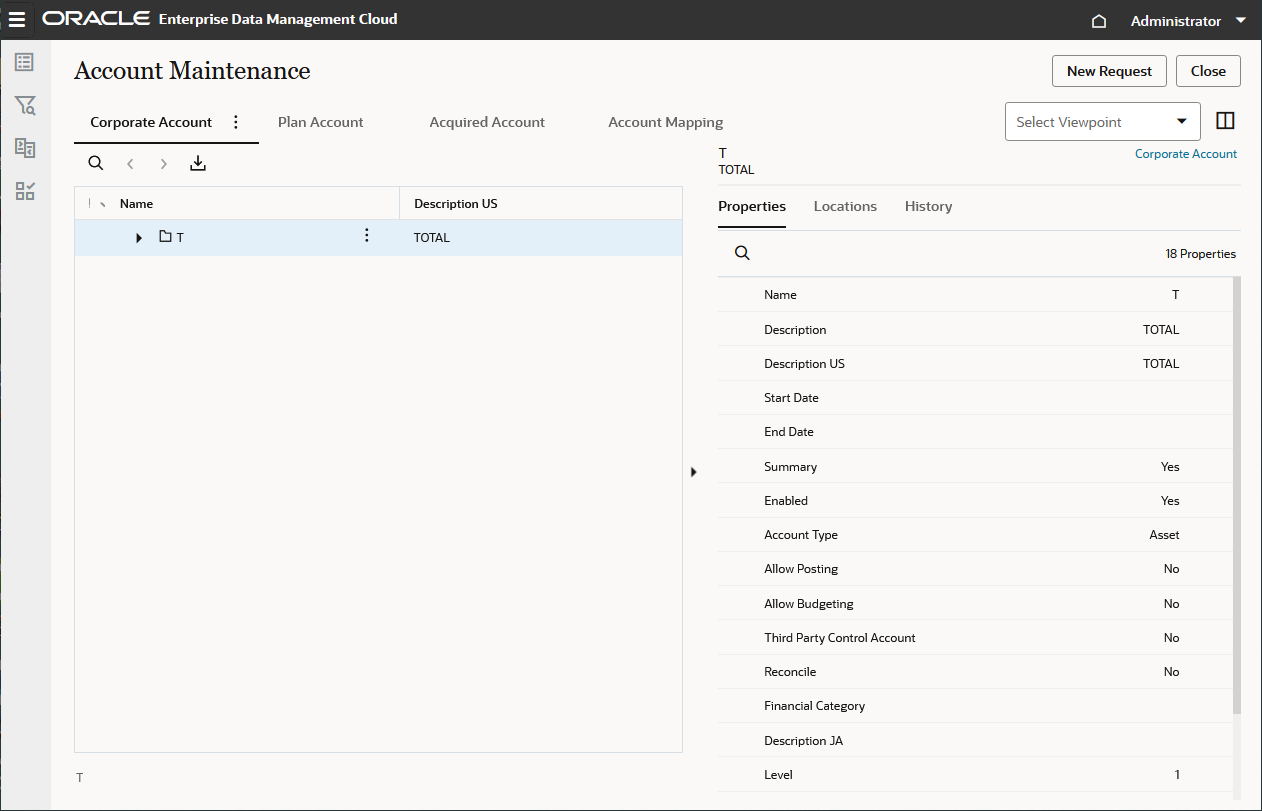This screenshot has height=811, width=1262.
Task: Open the filter search sidebar icon
Action: pyautogui.click(x=25, y=105)
